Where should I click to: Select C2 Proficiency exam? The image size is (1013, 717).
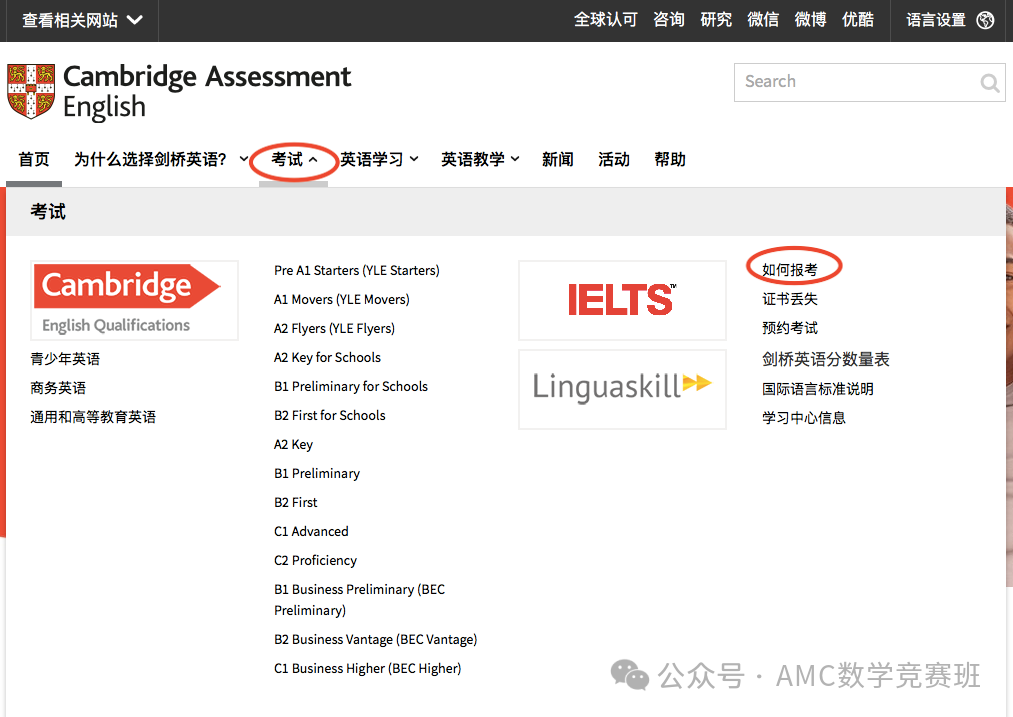click(x=315, y=561)
